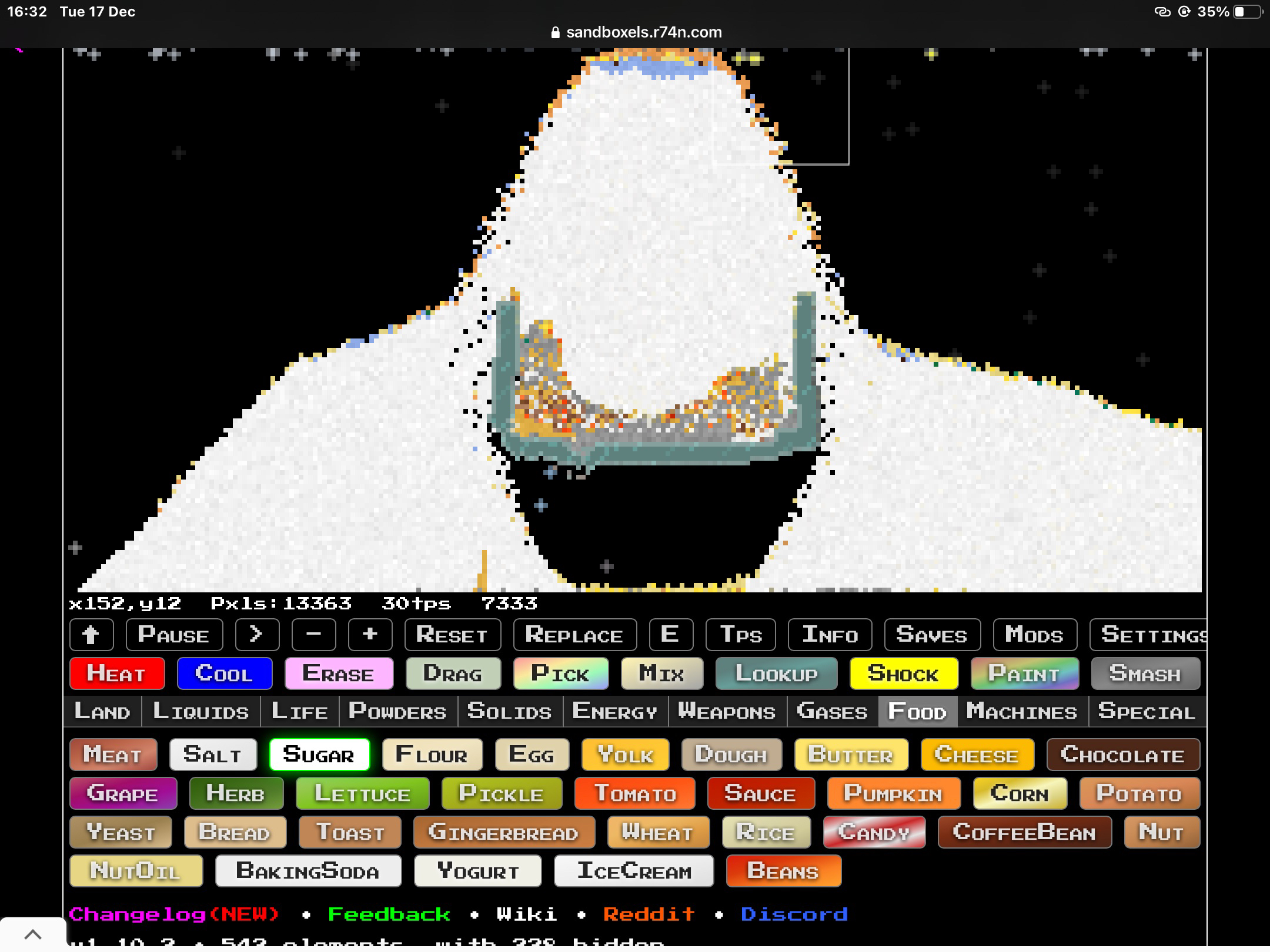Choose the Erase tool
Image resolution: width=1270 pixels, height=952 pixels.
pos(339,673)
